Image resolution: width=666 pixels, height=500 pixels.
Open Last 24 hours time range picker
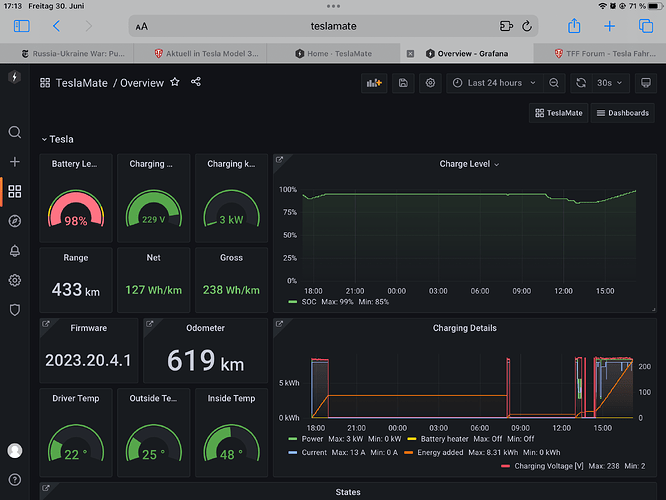tap(494, 83)
